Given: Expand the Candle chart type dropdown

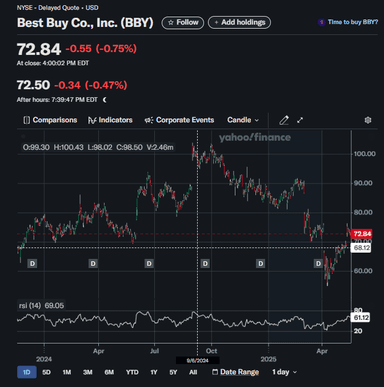Looking at the screenshot, I should point(243,120).
